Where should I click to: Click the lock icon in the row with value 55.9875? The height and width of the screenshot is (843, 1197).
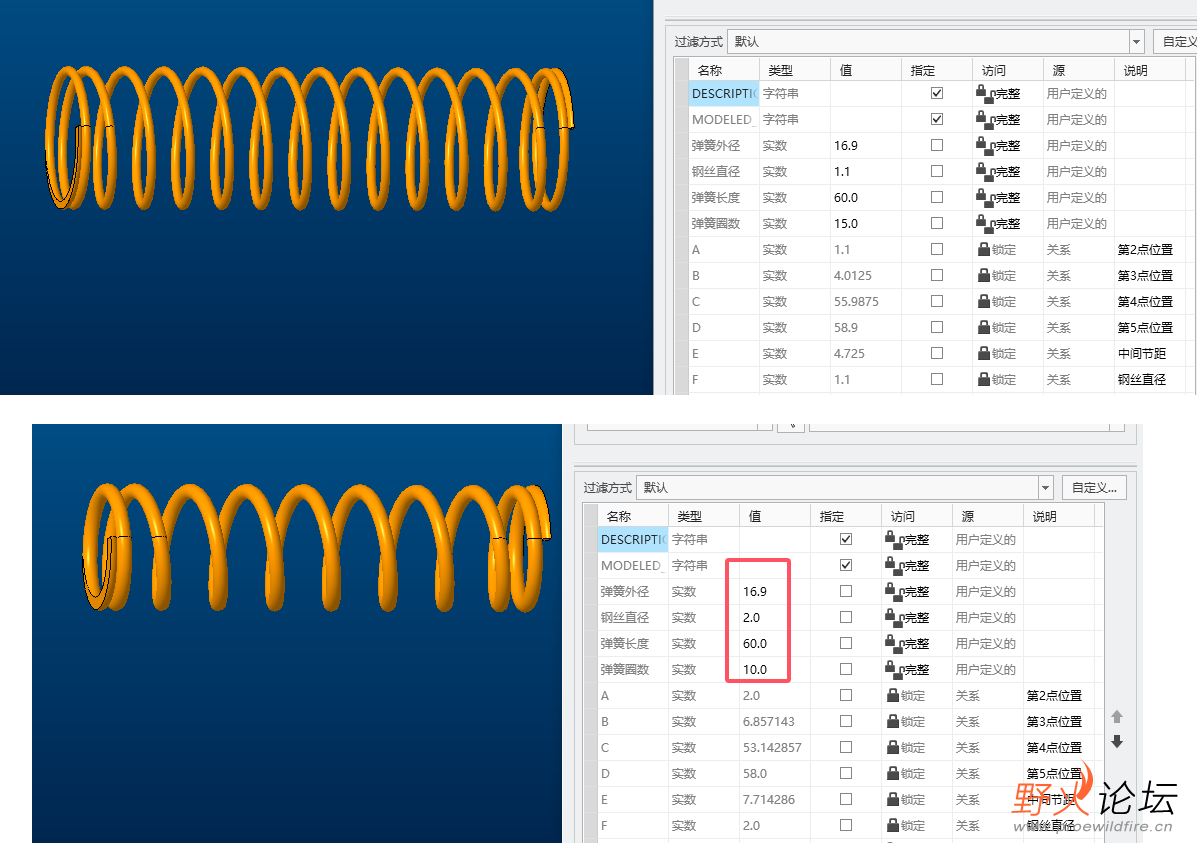coord(984,301)
